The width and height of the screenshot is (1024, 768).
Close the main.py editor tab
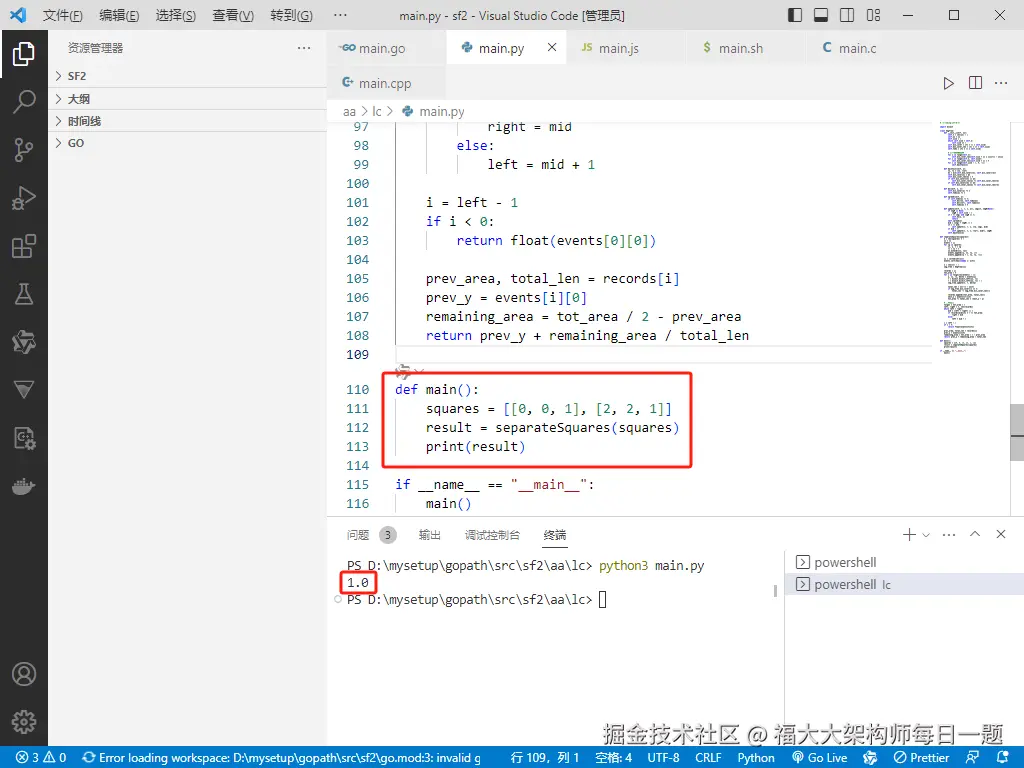552,47
